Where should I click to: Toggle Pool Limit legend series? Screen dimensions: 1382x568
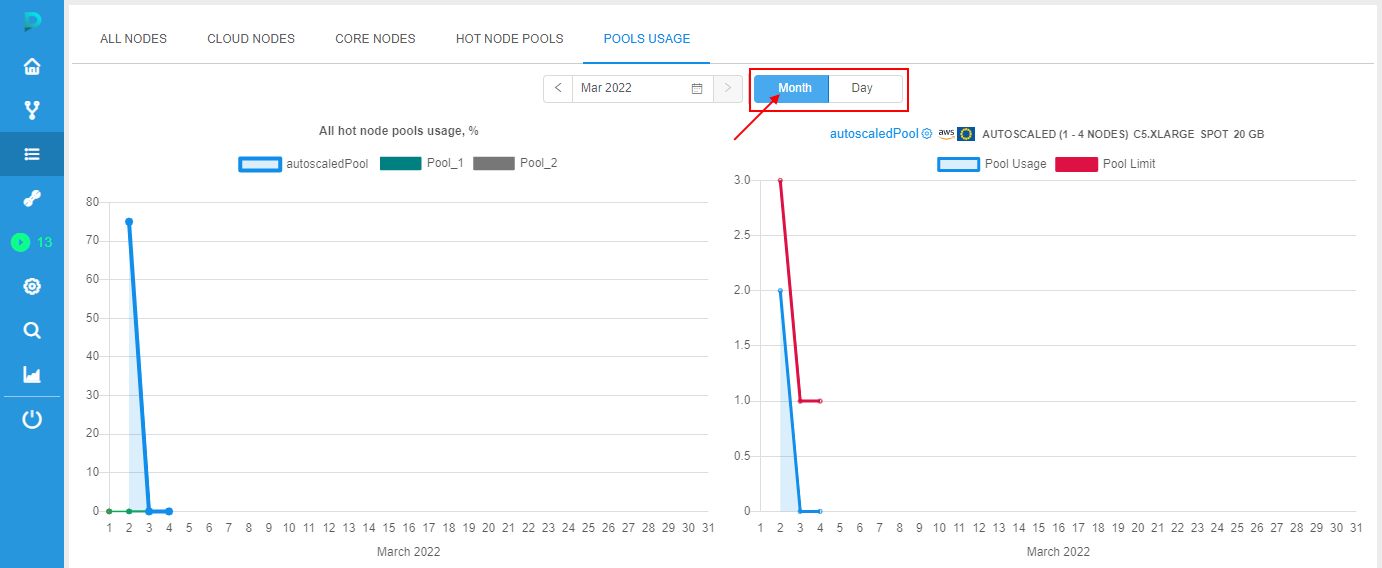pyautogui.click(x=1105, y=164)
